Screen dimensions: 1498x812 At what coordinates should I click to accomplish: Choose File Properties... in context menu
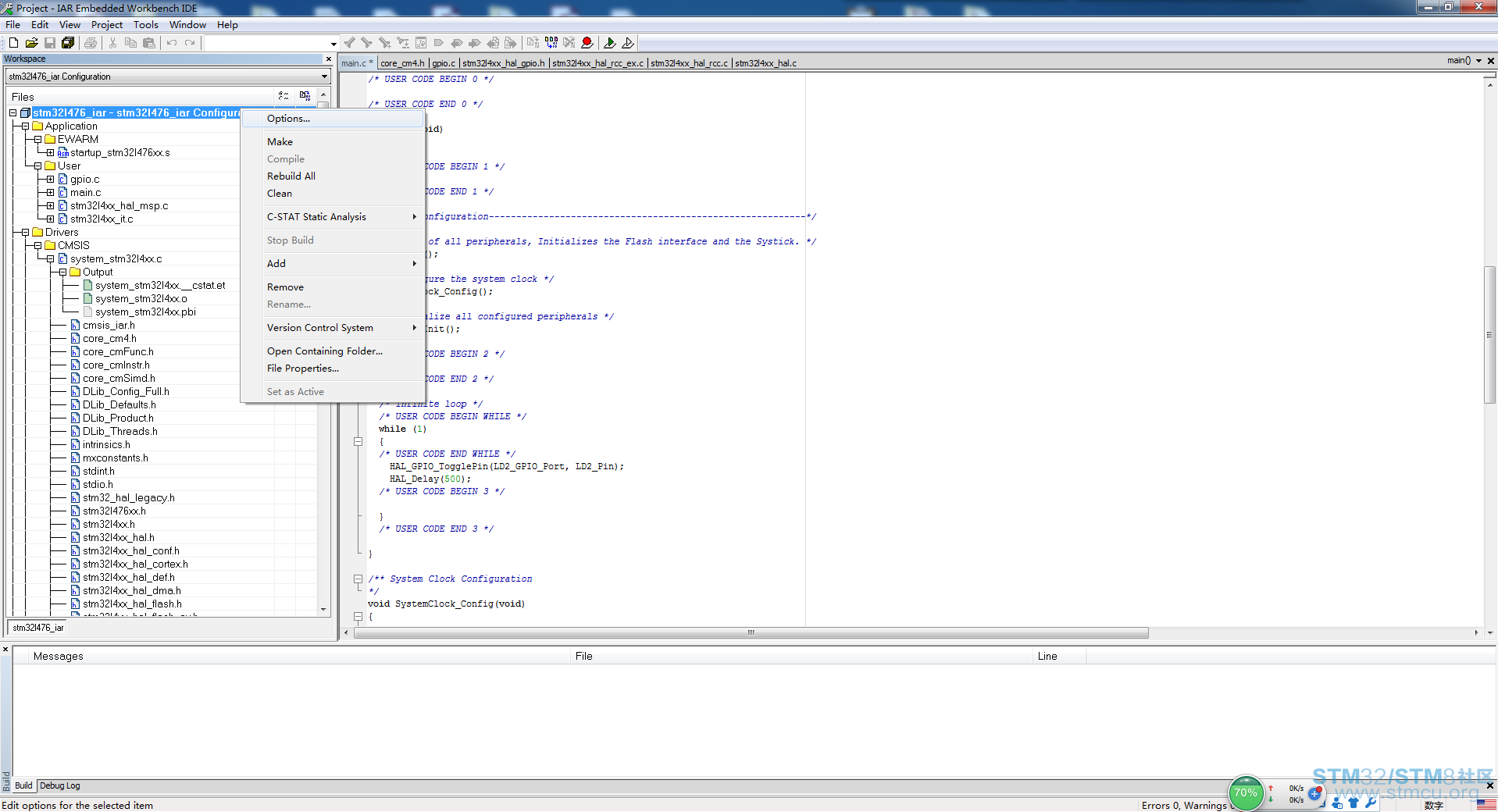[x=333, y=369]
